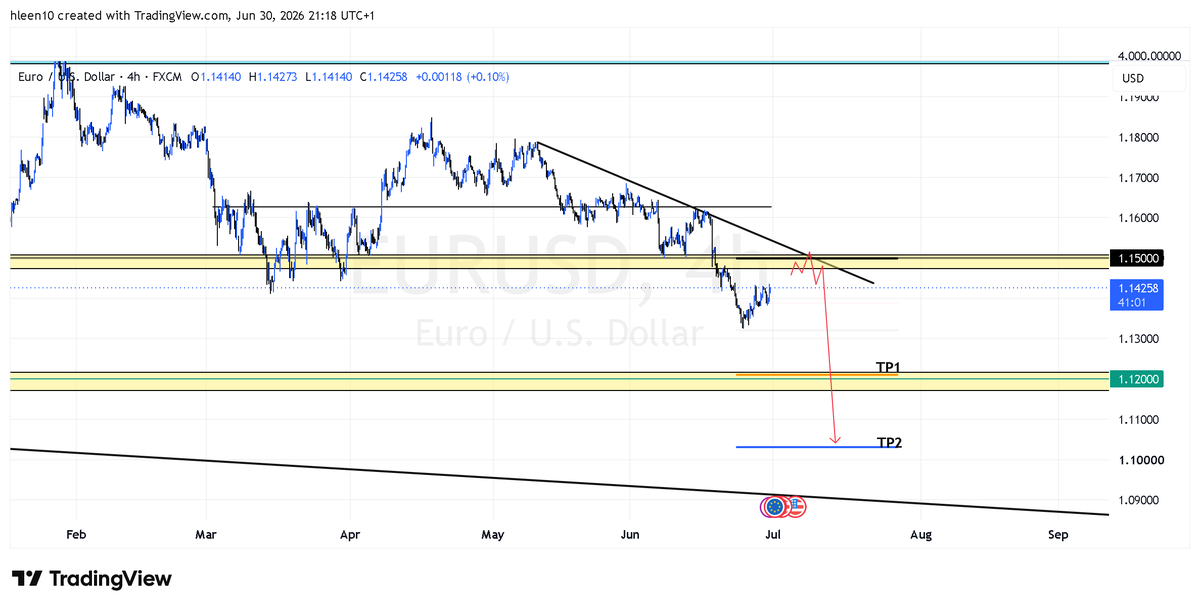Click the Sep label on time axis
1200x609 pixels.
point(1058,535)
